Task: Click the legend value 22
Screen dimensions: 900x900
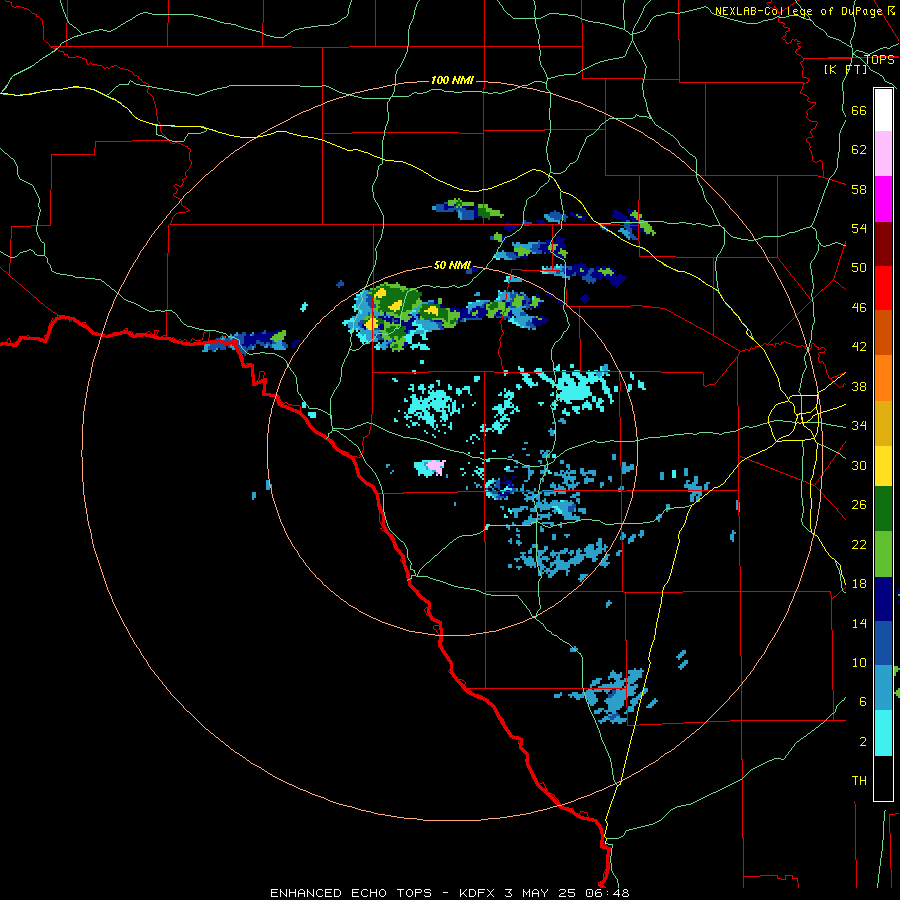Action: 859,544
